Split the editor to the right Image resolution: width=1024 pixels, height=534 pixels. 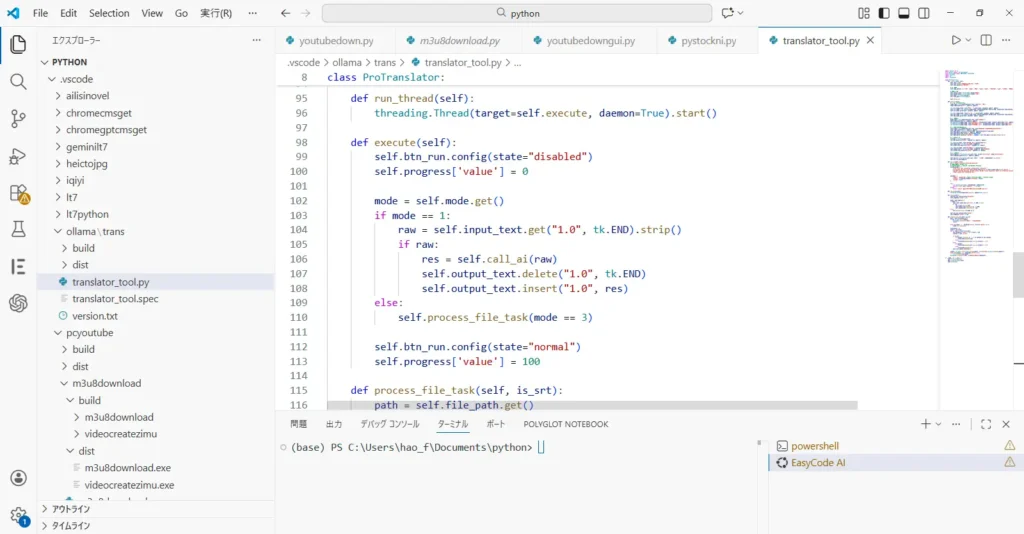pos(986,40)
